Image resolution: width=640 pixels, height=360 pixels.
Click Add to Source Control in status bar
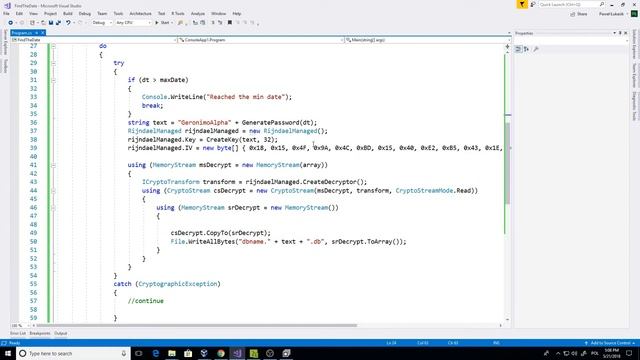(x=610, y=343)
